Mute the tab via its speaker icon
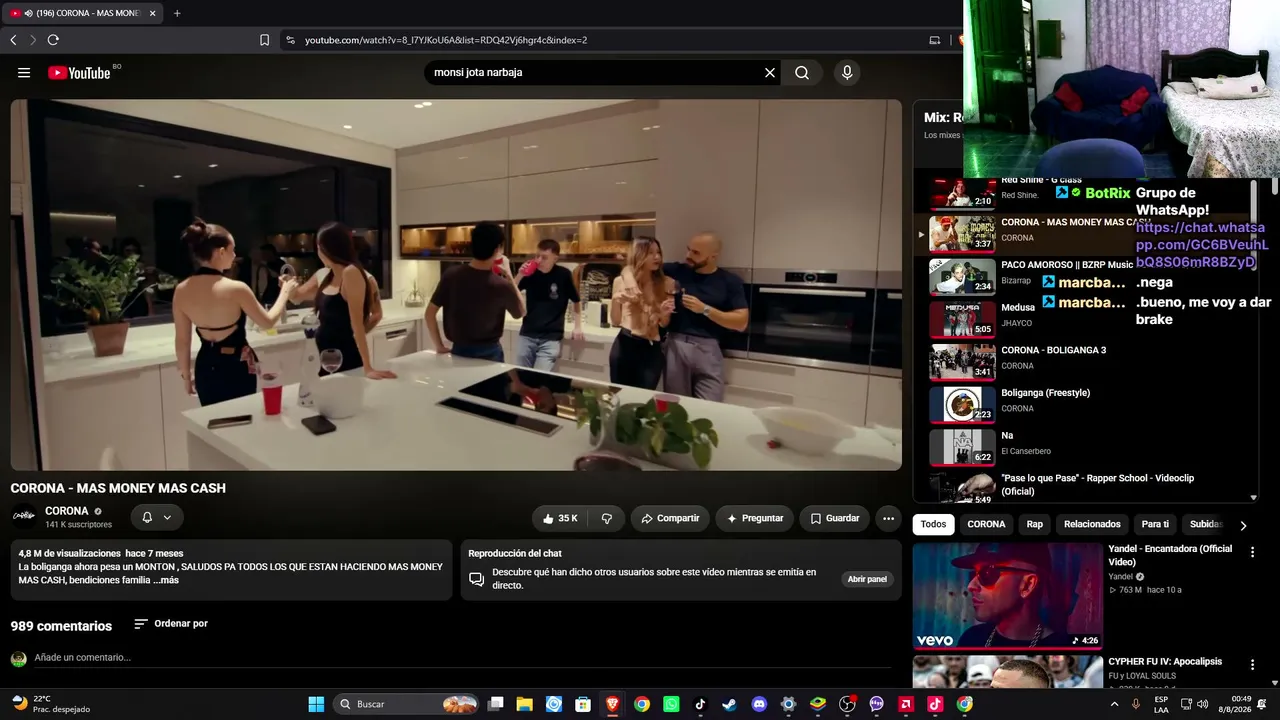 [x=28, y=14]
